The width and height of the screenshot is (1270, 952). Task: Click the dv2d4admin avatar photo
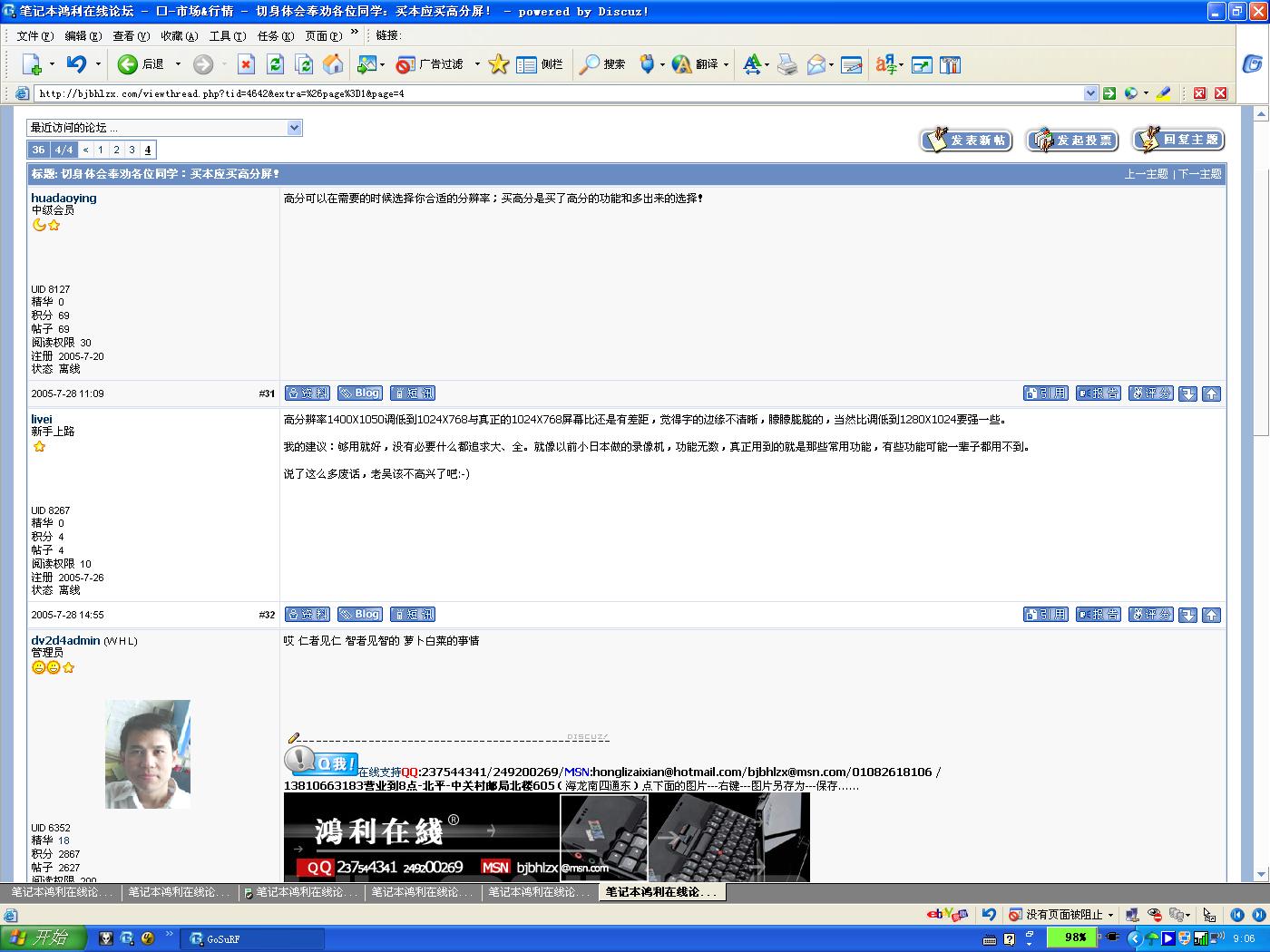click(148, 753)
